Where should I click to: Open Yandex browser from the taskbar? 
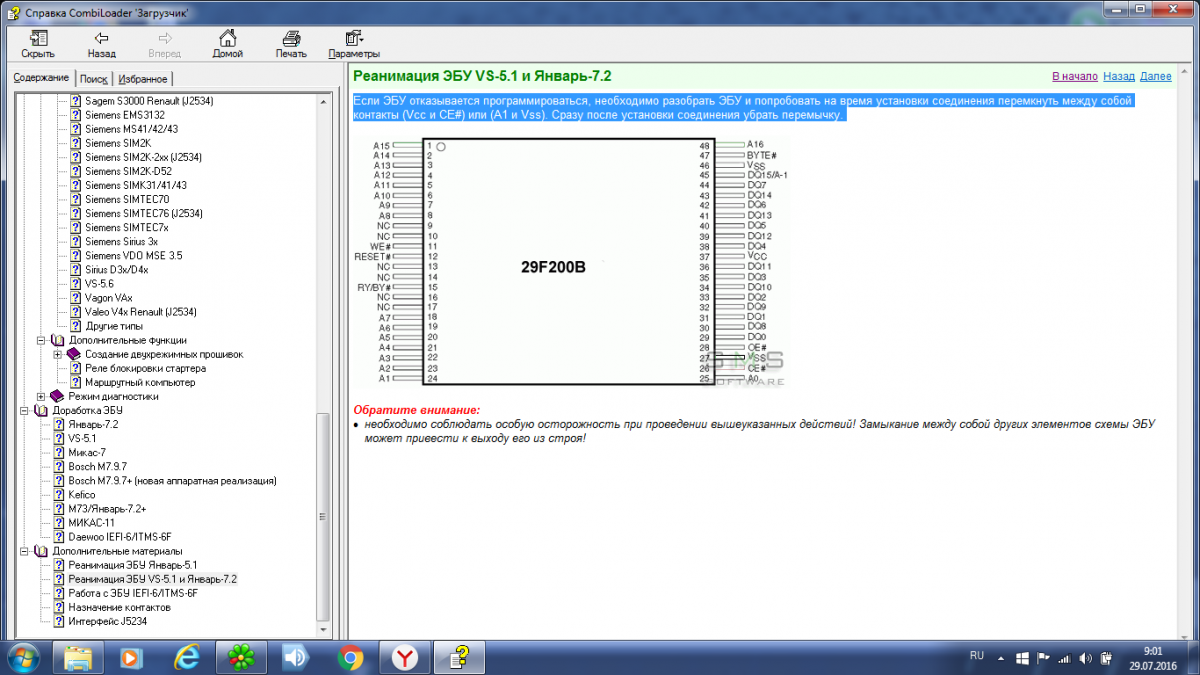pyautogui.click(x=404, y=657)
